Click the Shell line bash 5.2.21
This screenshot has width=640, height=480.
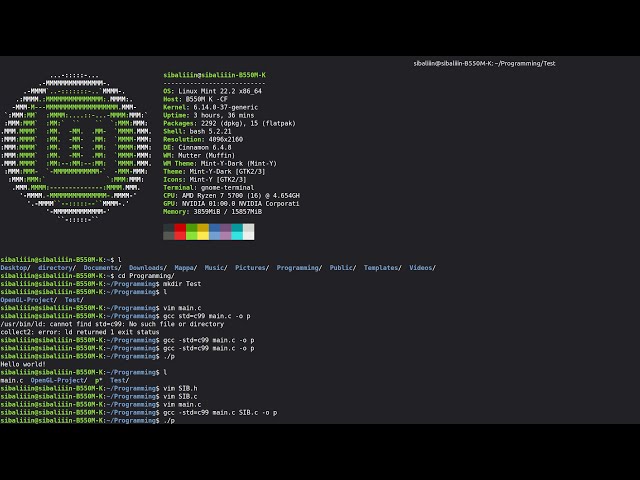[x=197, y=131]
